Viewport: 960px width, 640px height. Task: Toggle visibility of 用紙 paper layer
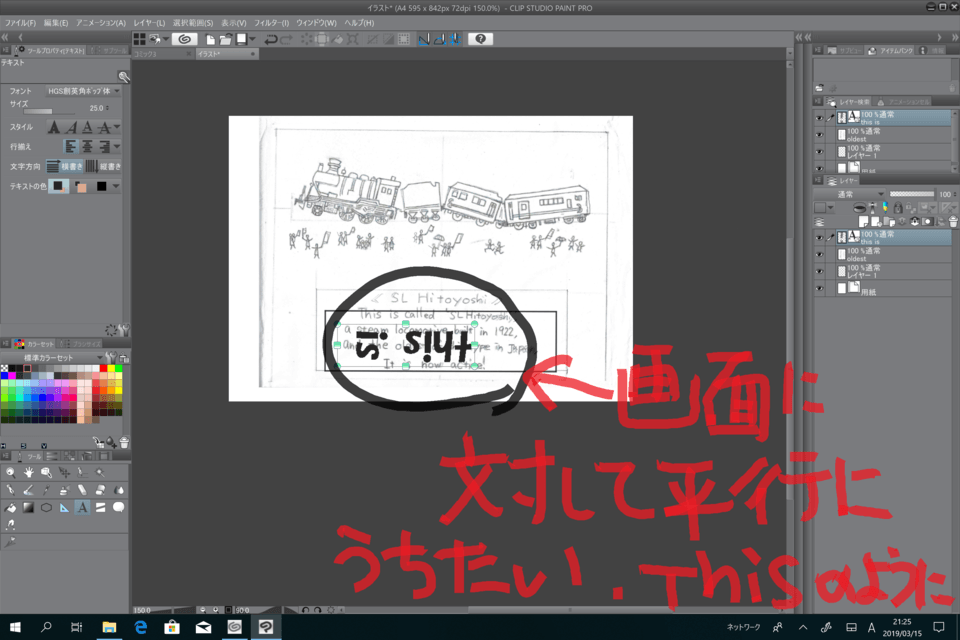tap(819, 289)
